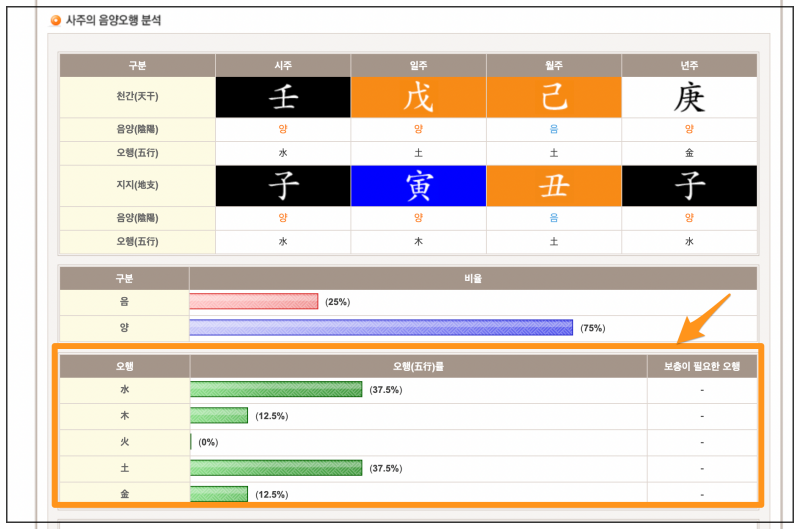Click the orange 양 under the 寅 branch
This screenshot has height=529, width=800.
418,218
